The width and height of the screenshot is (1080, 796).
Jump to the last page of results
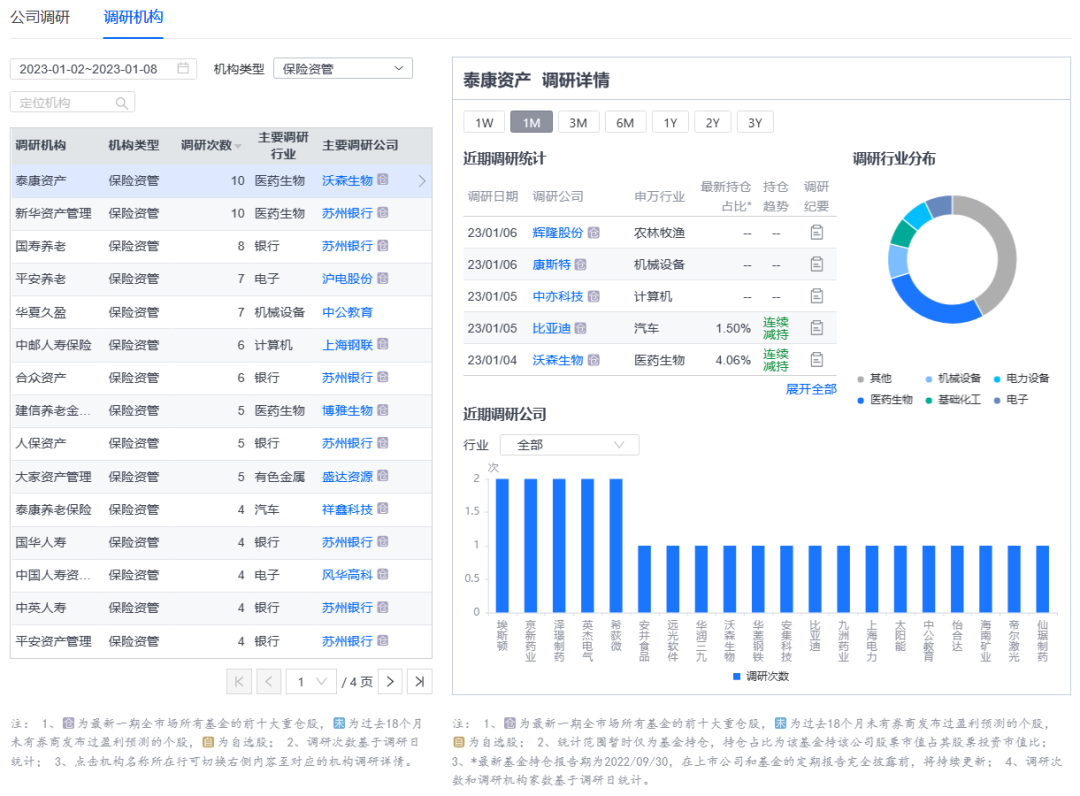click(x=419, y=682)
